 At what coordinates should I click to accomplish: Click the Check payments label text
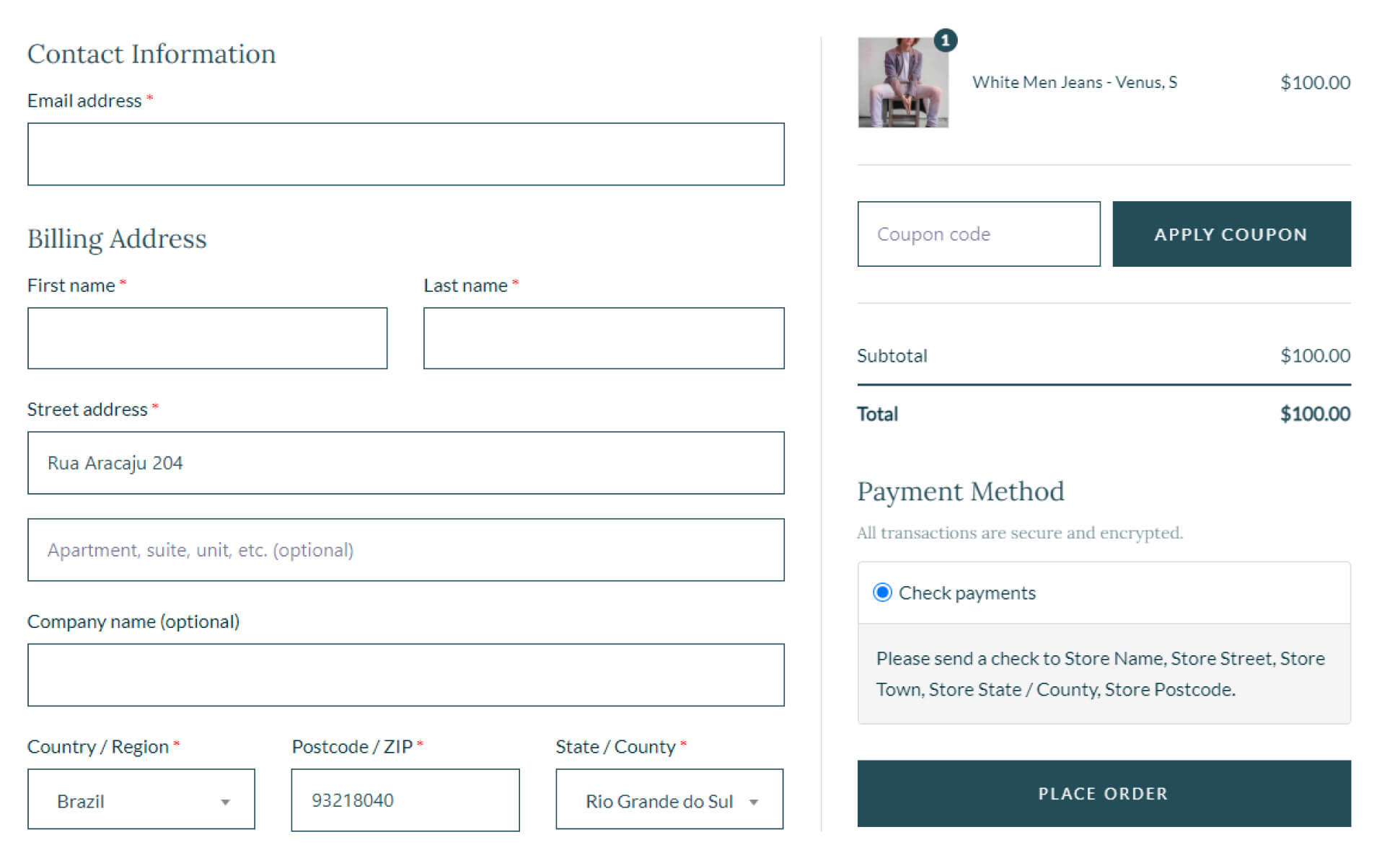click(x=967, y=593)
